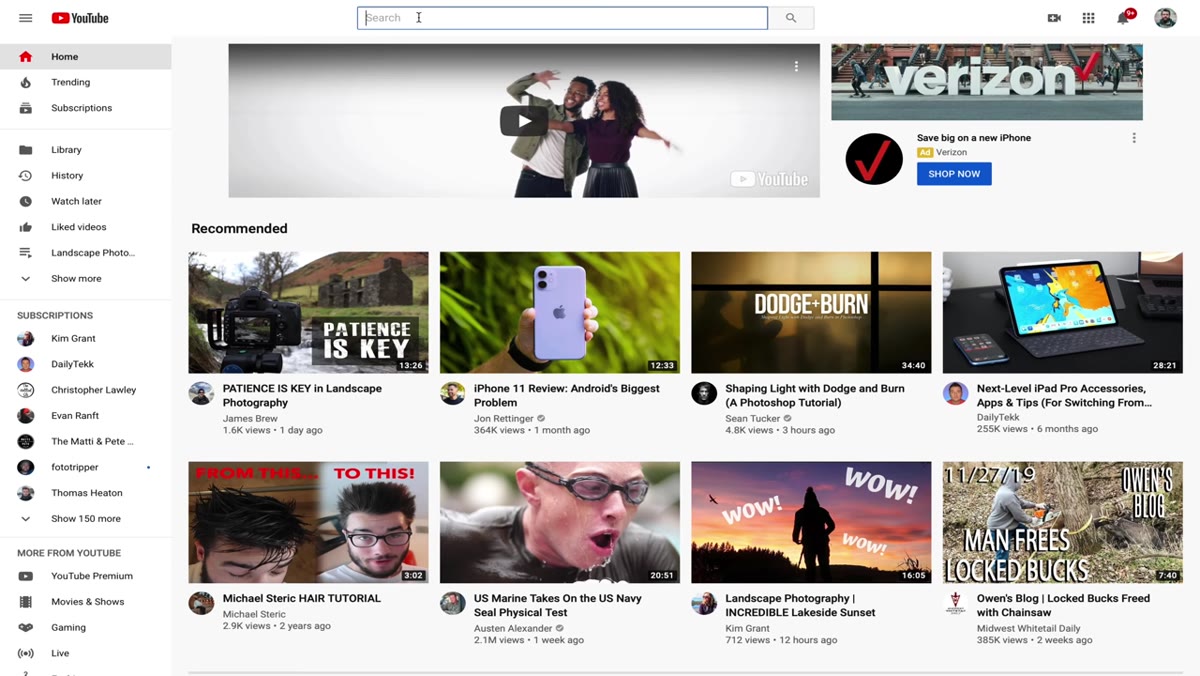
Task: Click Austen Alexander channel avatar
Action: click(453, 603)
